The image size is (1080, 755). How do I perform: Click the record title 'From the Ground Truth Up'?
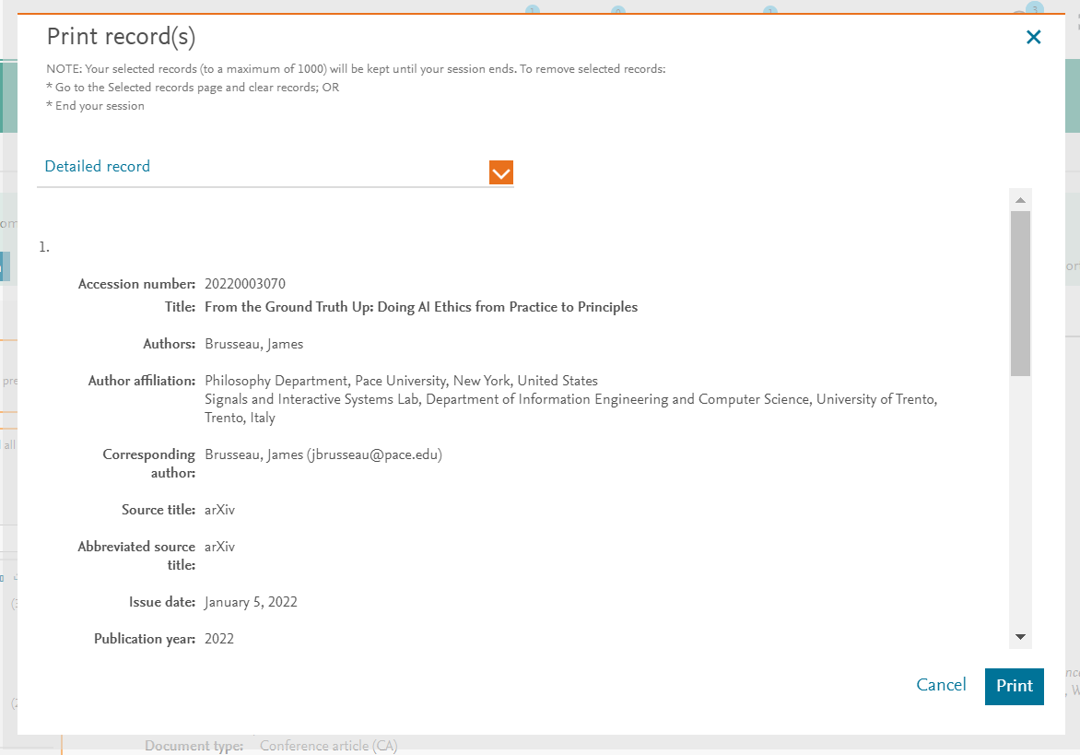click(x=420, y=307)
